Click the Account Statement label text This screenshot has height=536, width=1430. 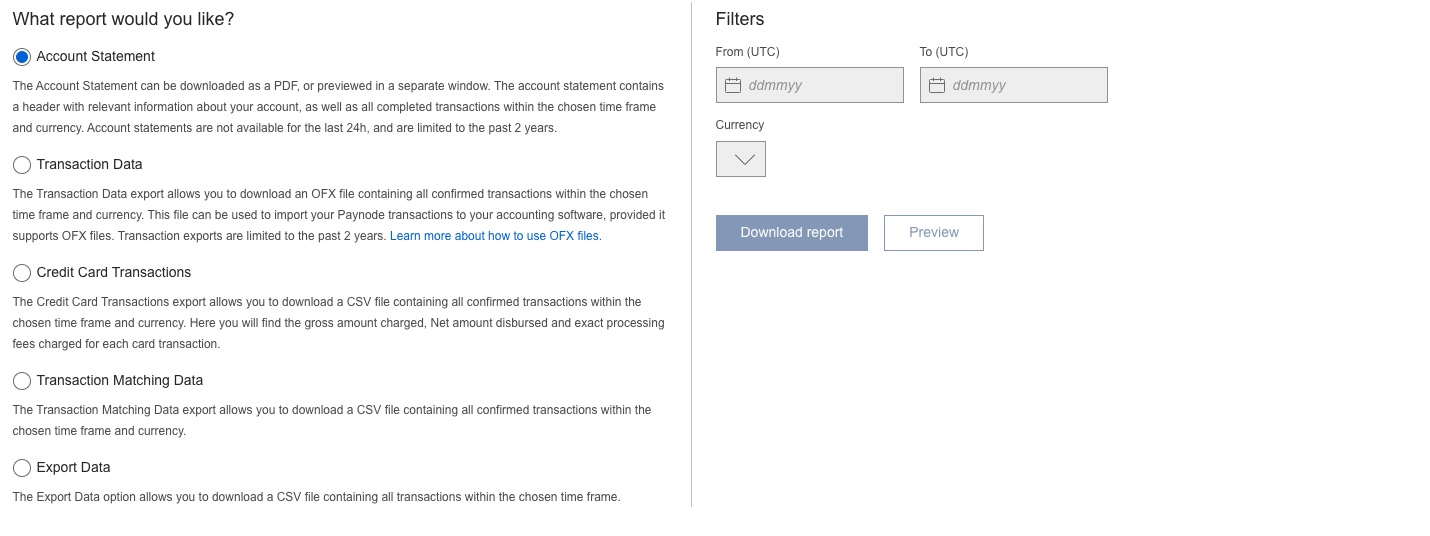(x=96, y=57)
